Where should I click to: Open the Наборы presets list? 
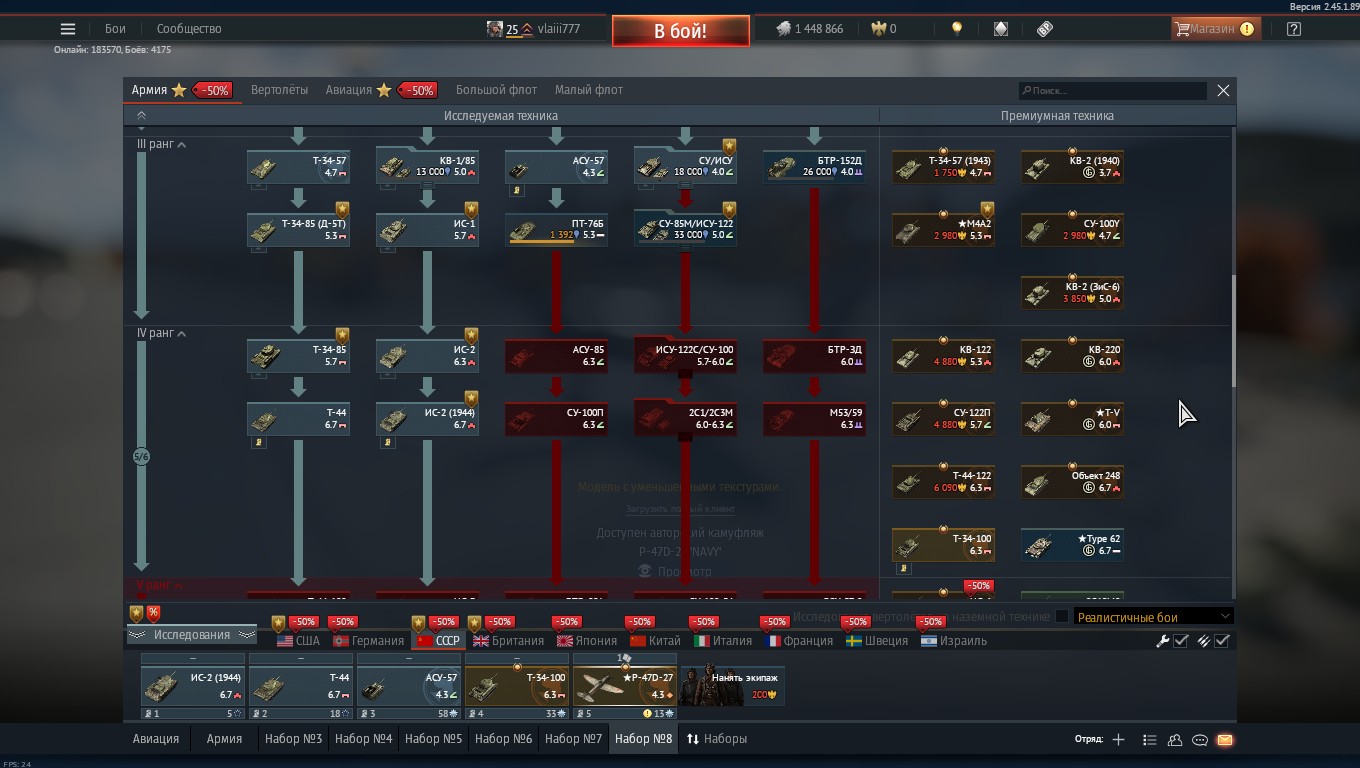click(717, 739)
